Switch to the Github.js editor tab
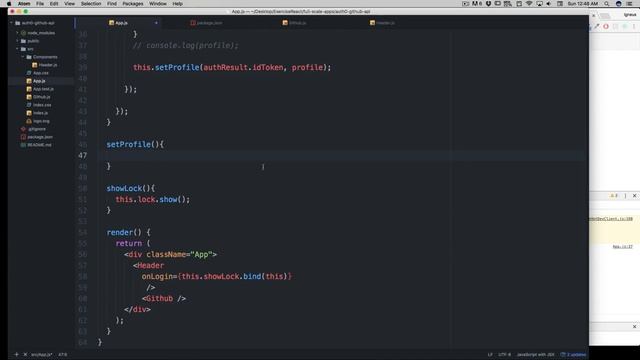This screenshot has width=640, height=360. [x=295, y=23]
